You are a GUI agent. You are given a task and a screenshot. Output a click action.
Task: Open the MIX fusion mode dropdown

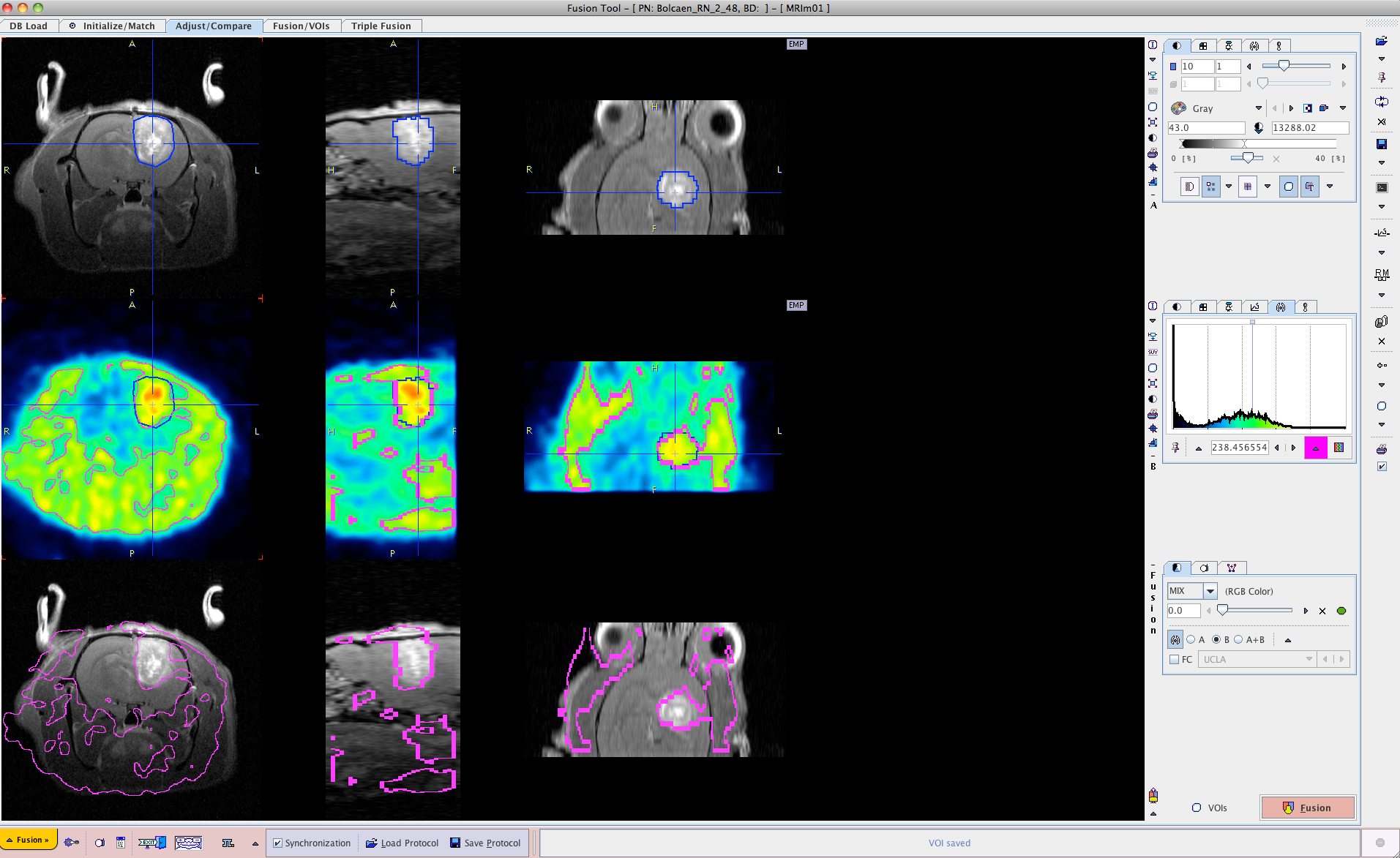pyautogui.click(x=1210, y=591)
